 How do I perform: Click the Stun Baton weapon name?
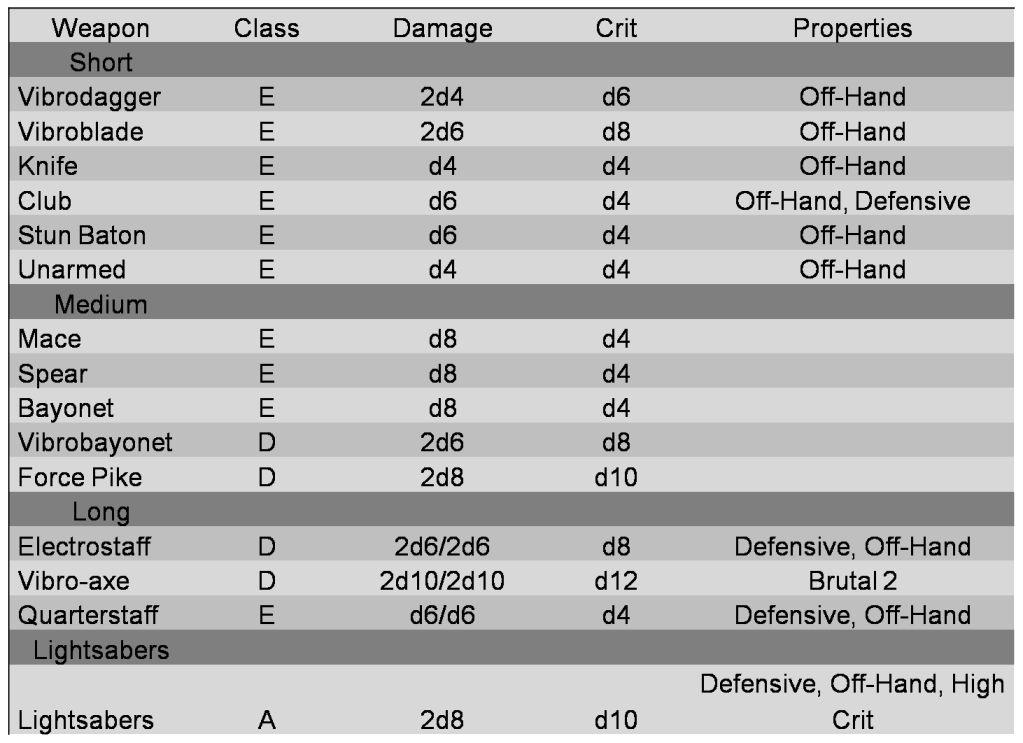[82, 235]
